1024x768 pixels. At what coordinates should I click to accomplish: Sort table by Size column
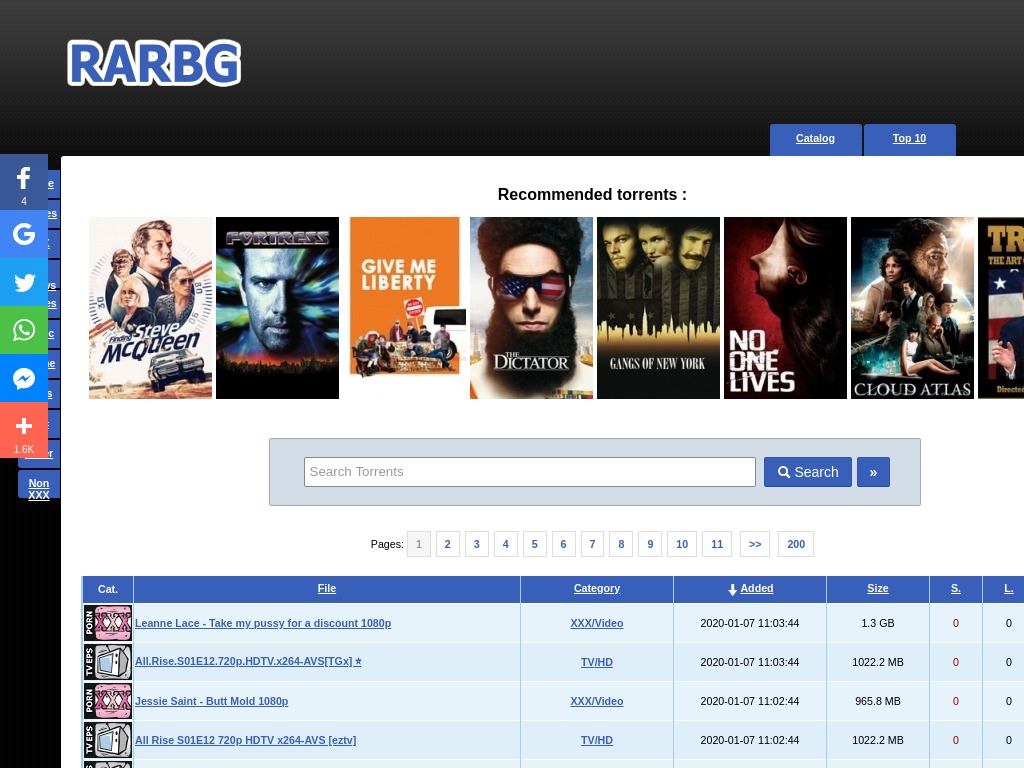click(x=878, y=588)
